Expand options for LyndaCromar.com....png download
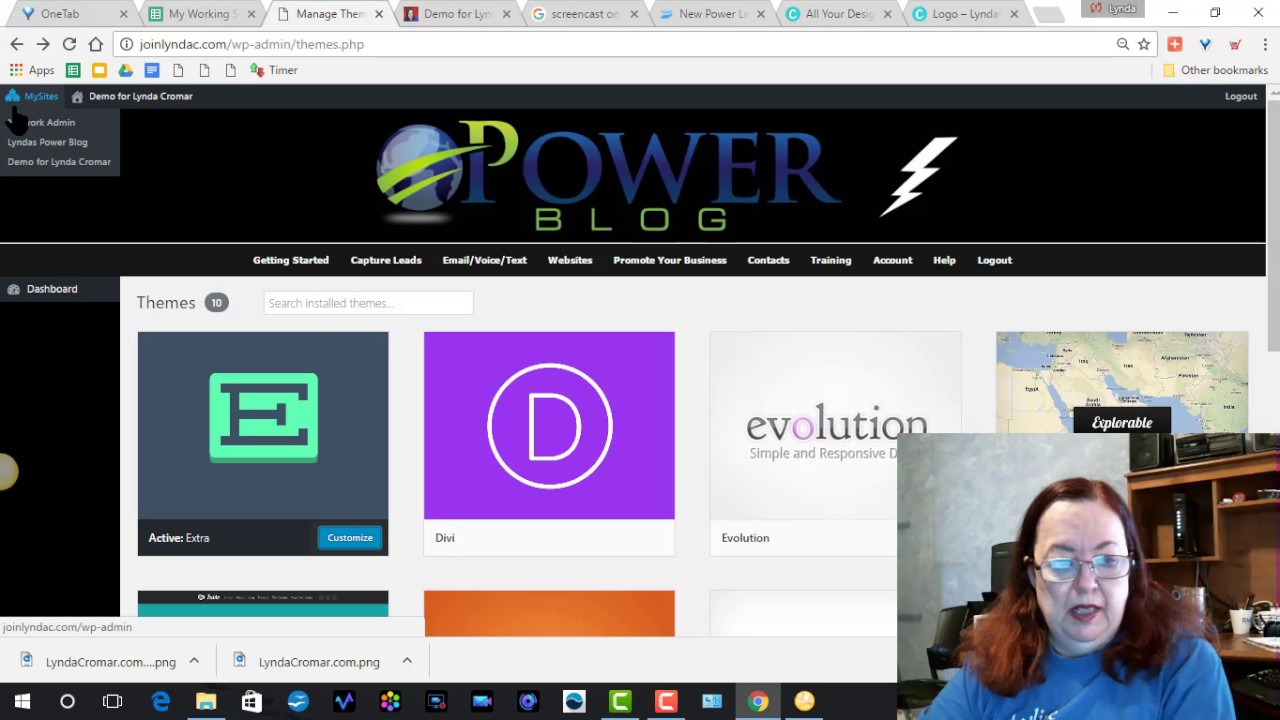 (194, 661)
